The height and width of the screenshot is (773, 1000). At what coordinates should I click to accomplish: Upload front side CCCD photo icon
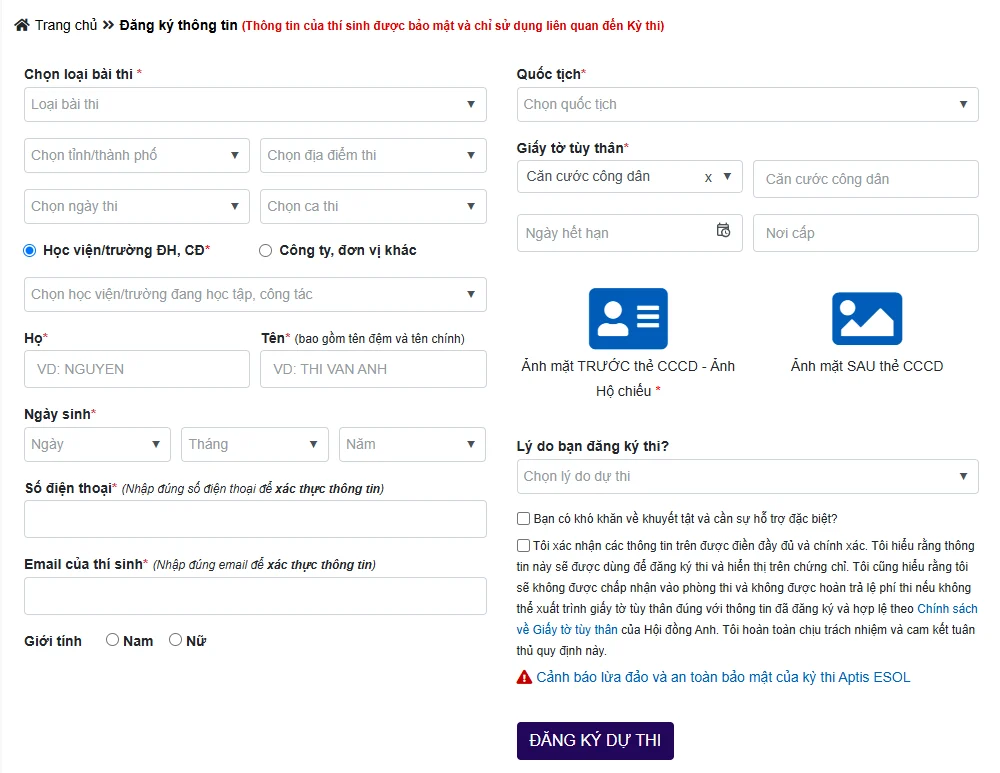click(x=627, y=319)
